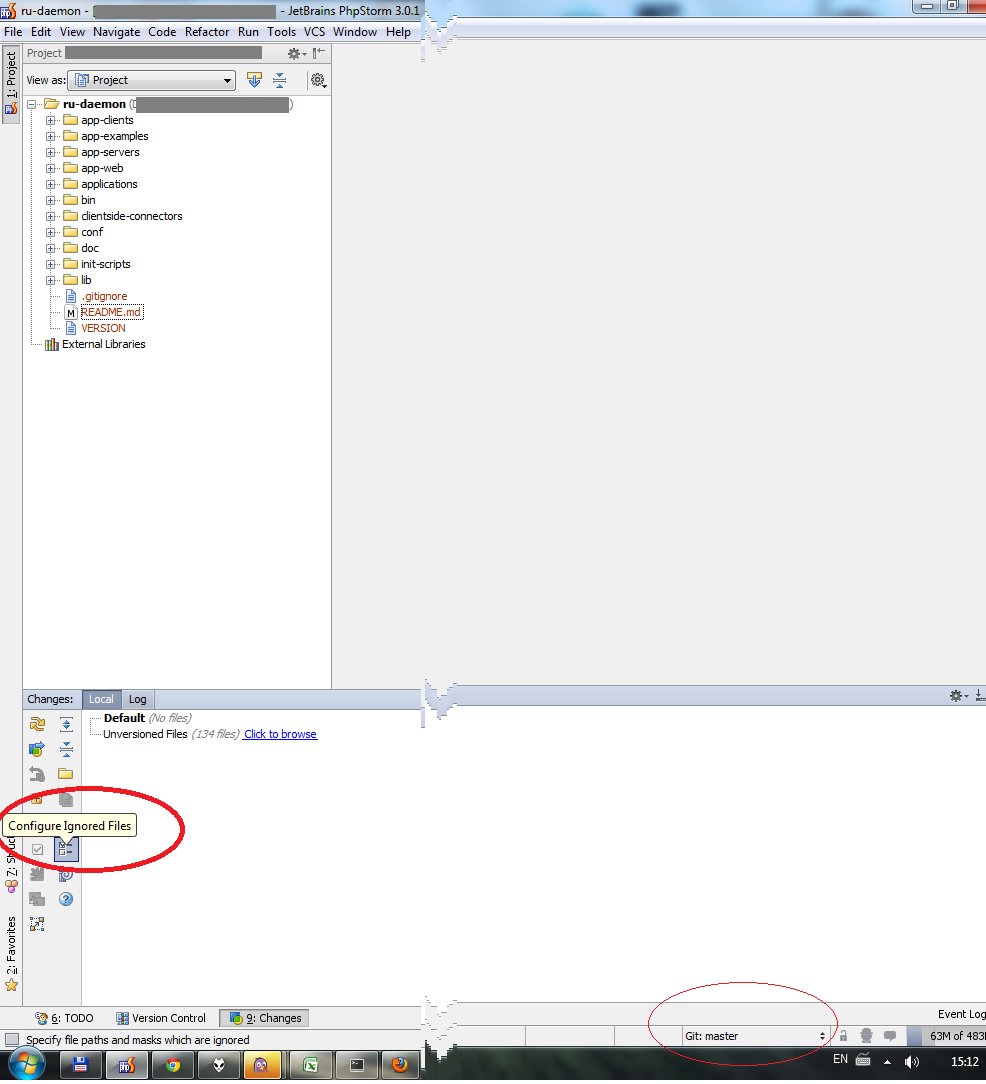Switch to the Local tab in Changes
Screen dimensions: 986x1084
tap(101, 699)
